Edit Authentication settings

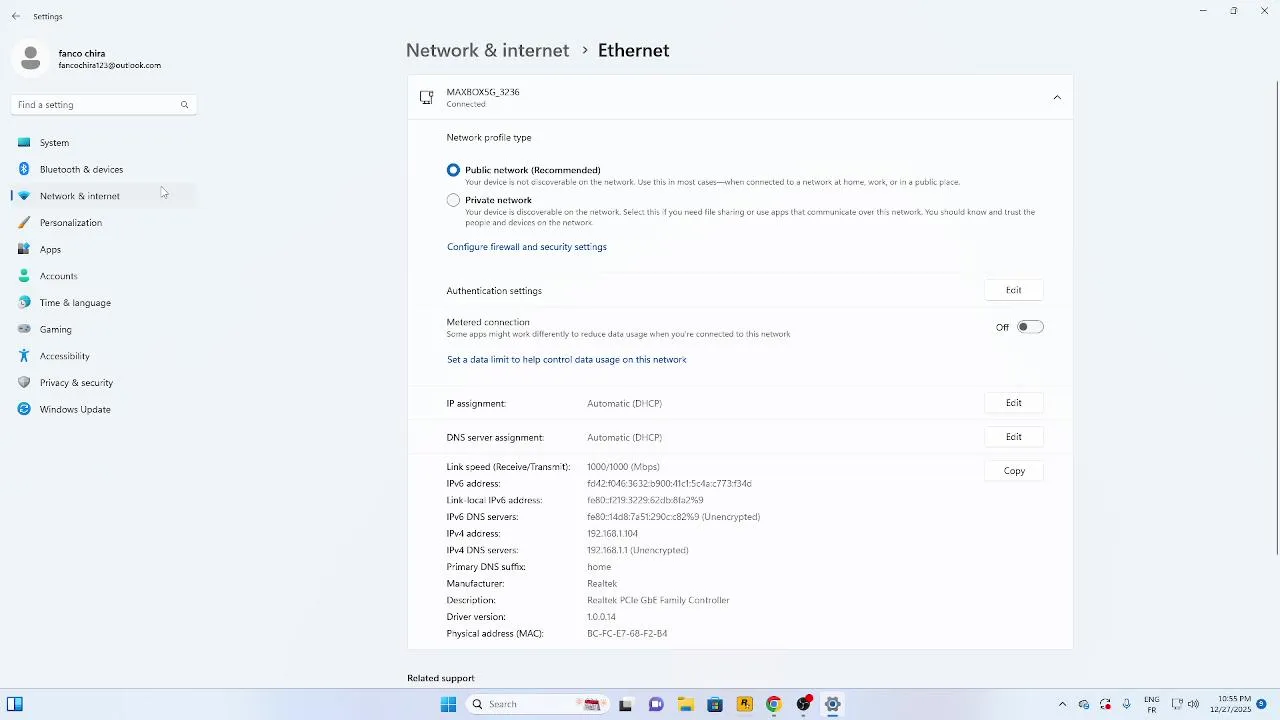click(x=1014, y=290)
